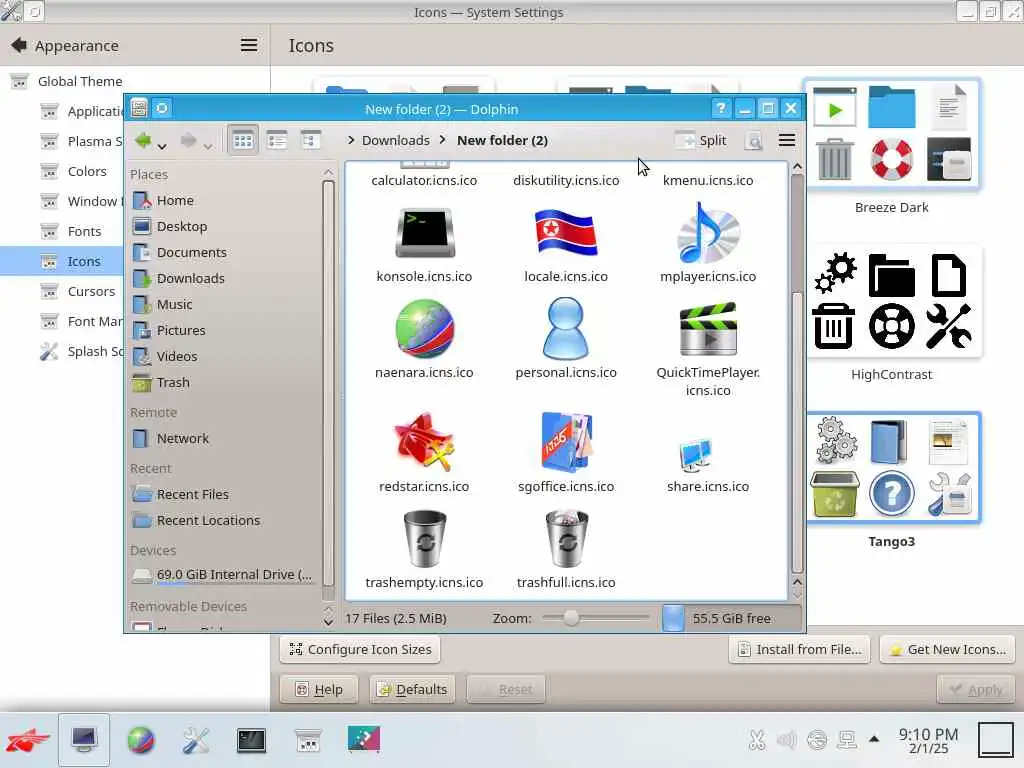Open forward-history dropdown arrow in Dolphin
Image resolution: width=1024 pixels, height=768 pixels.
click(207, 146)
